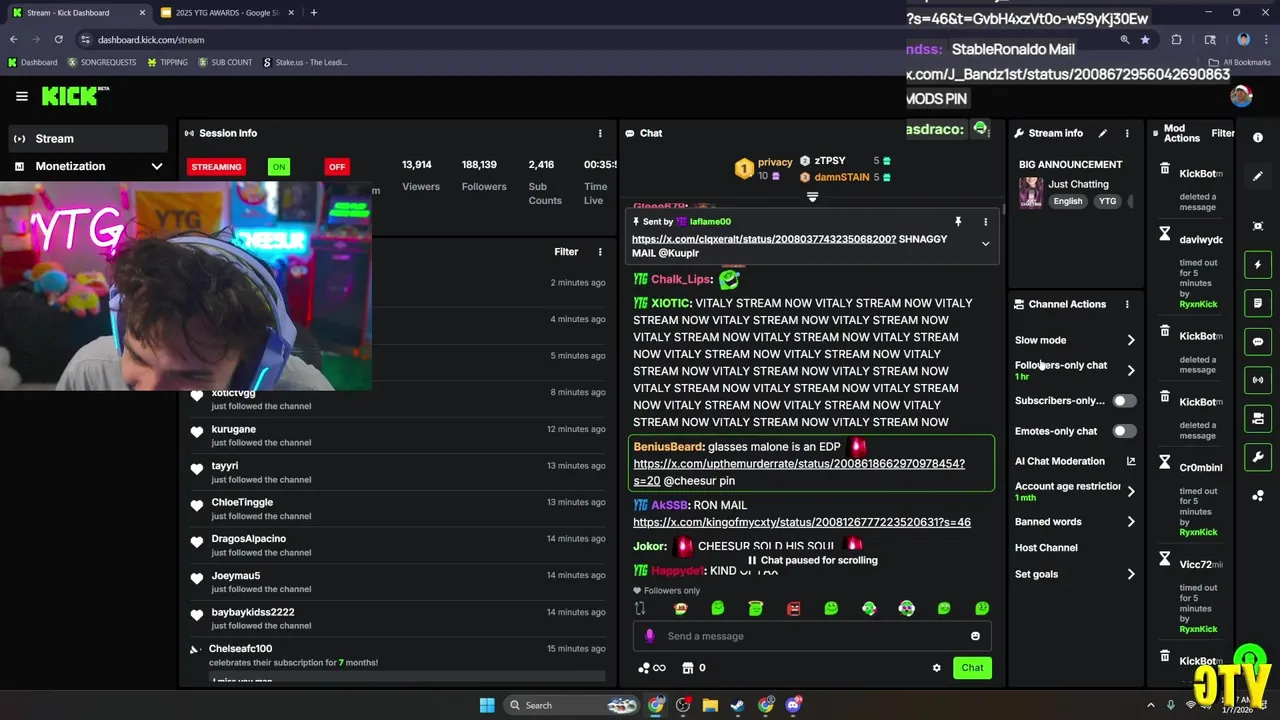Open AkSSB's kingofmycxty link

pyautogui.click(x=802, y=522)
